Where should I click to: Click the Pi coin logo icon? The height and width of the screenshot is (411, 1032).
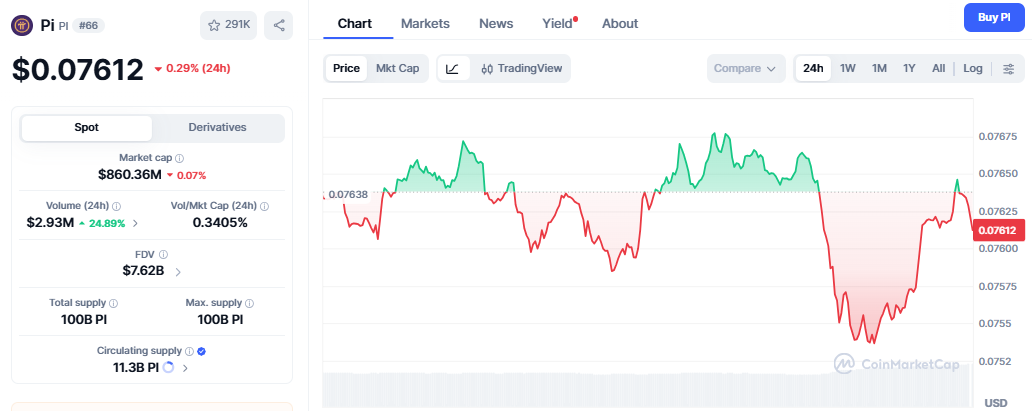pos(22,25)
